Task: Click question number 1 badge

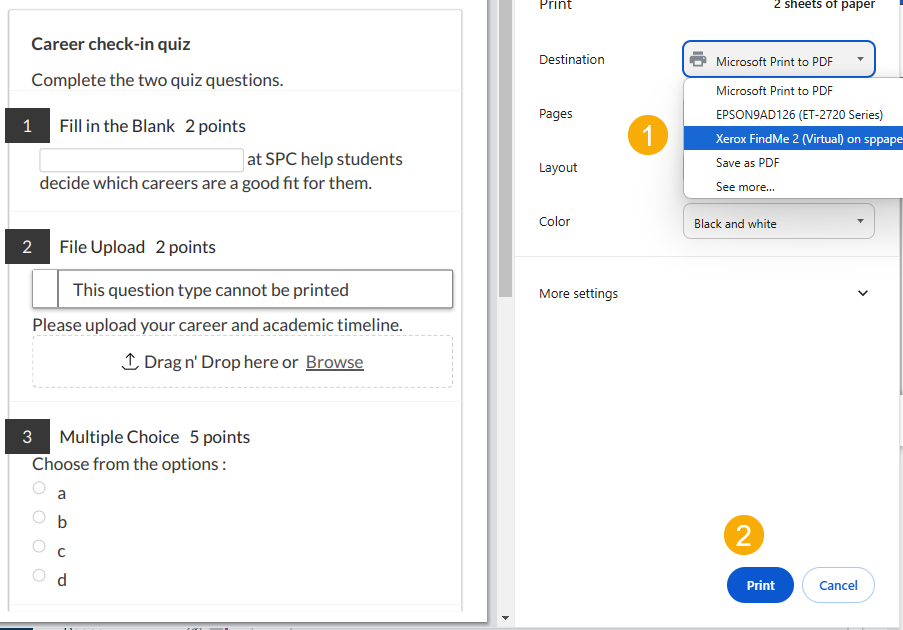Action: pyautogui.click(x=27, y=125)
